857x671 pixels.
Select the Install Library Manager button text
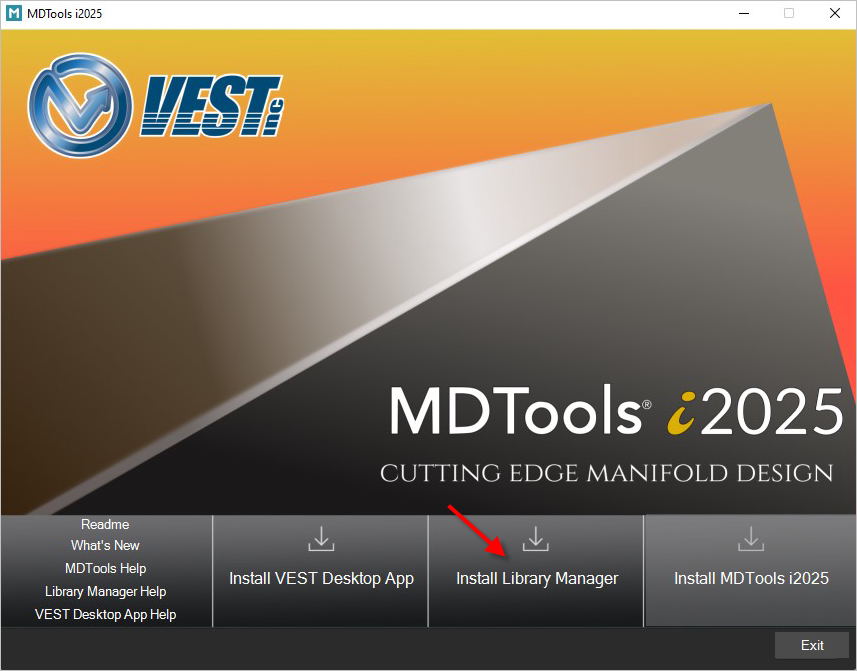(537, 578)
